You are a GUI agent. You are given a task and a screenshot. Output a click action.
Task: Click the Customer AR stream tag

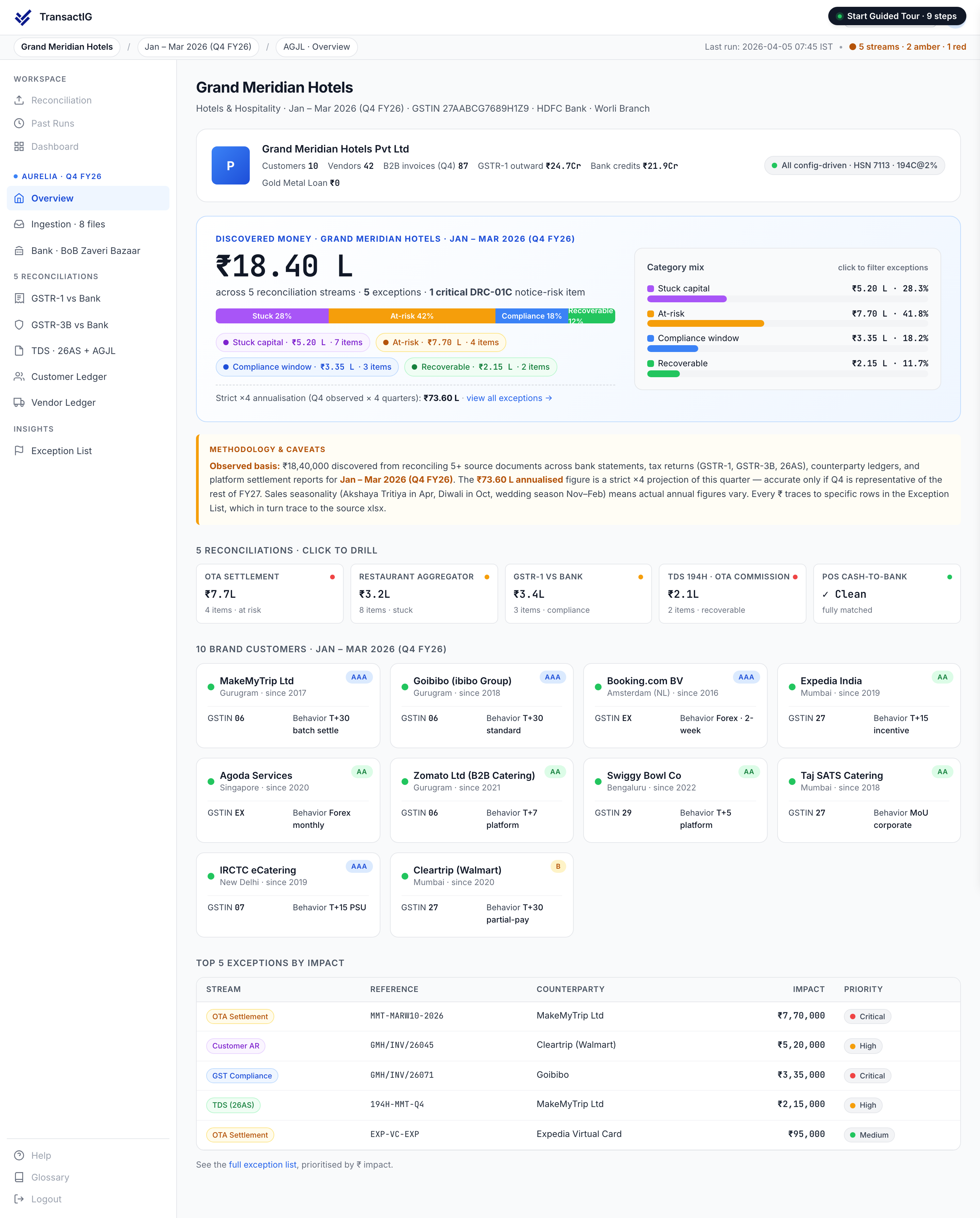click(235, 1046)
